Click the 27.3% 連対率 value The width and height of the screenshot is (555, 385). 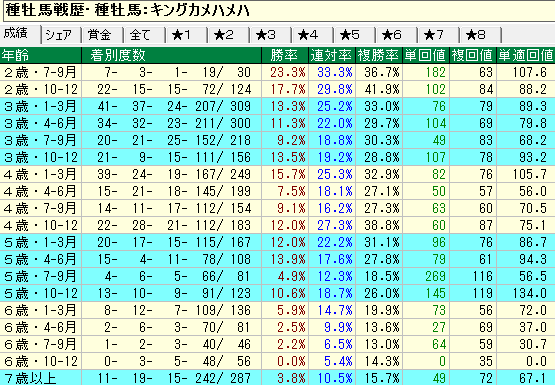pyautogui.click(x=334, y=225)
